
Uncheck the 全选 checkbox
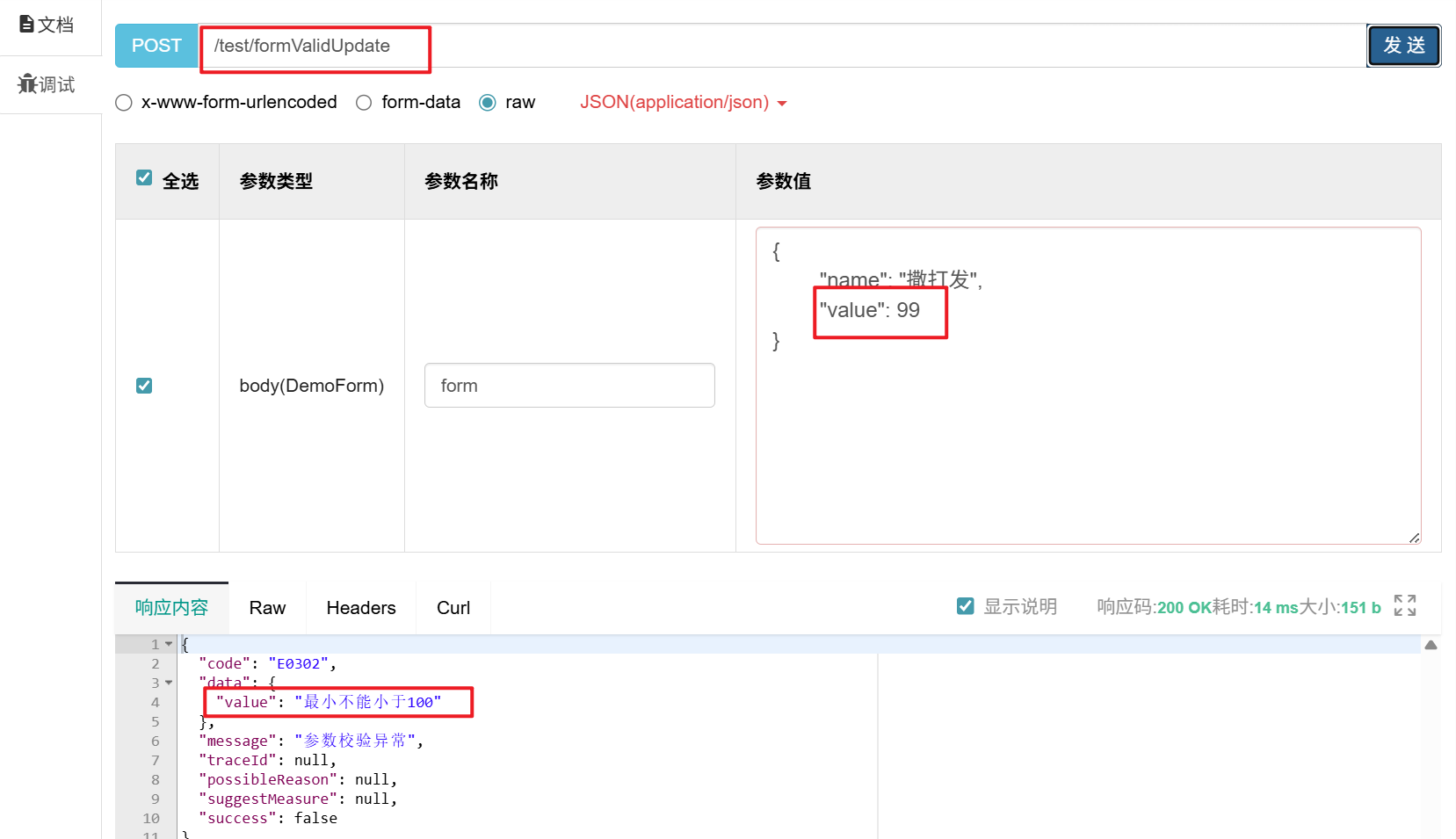(143, 177)
